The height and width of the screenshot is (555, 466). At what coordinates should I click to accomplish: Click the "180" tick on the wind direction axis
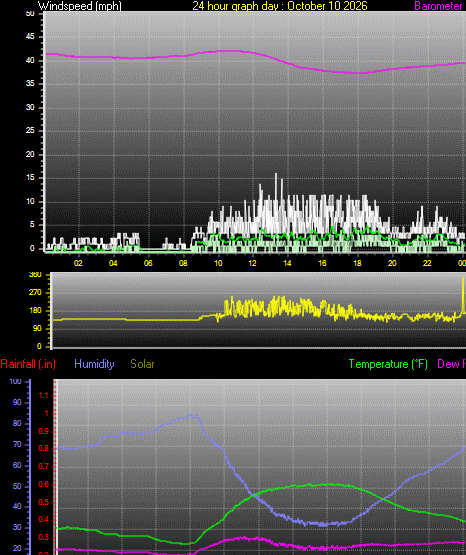pos(35,310)
